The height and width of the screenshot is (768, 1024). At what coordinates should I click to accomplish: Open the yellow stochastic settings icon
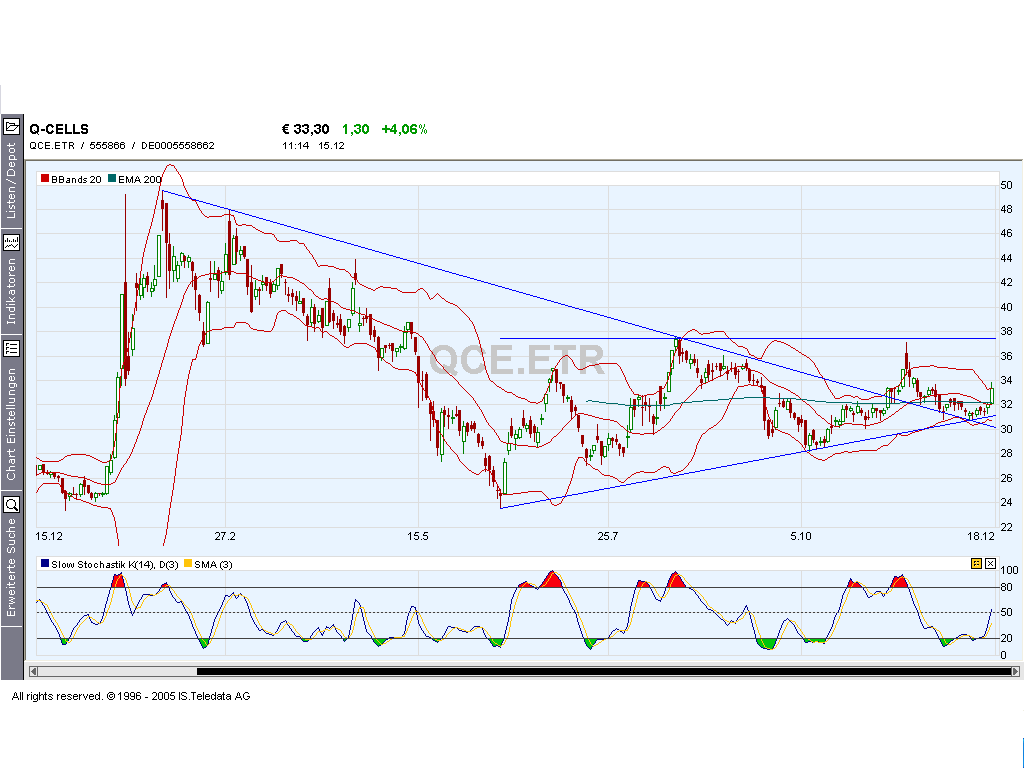coord(976,564)
